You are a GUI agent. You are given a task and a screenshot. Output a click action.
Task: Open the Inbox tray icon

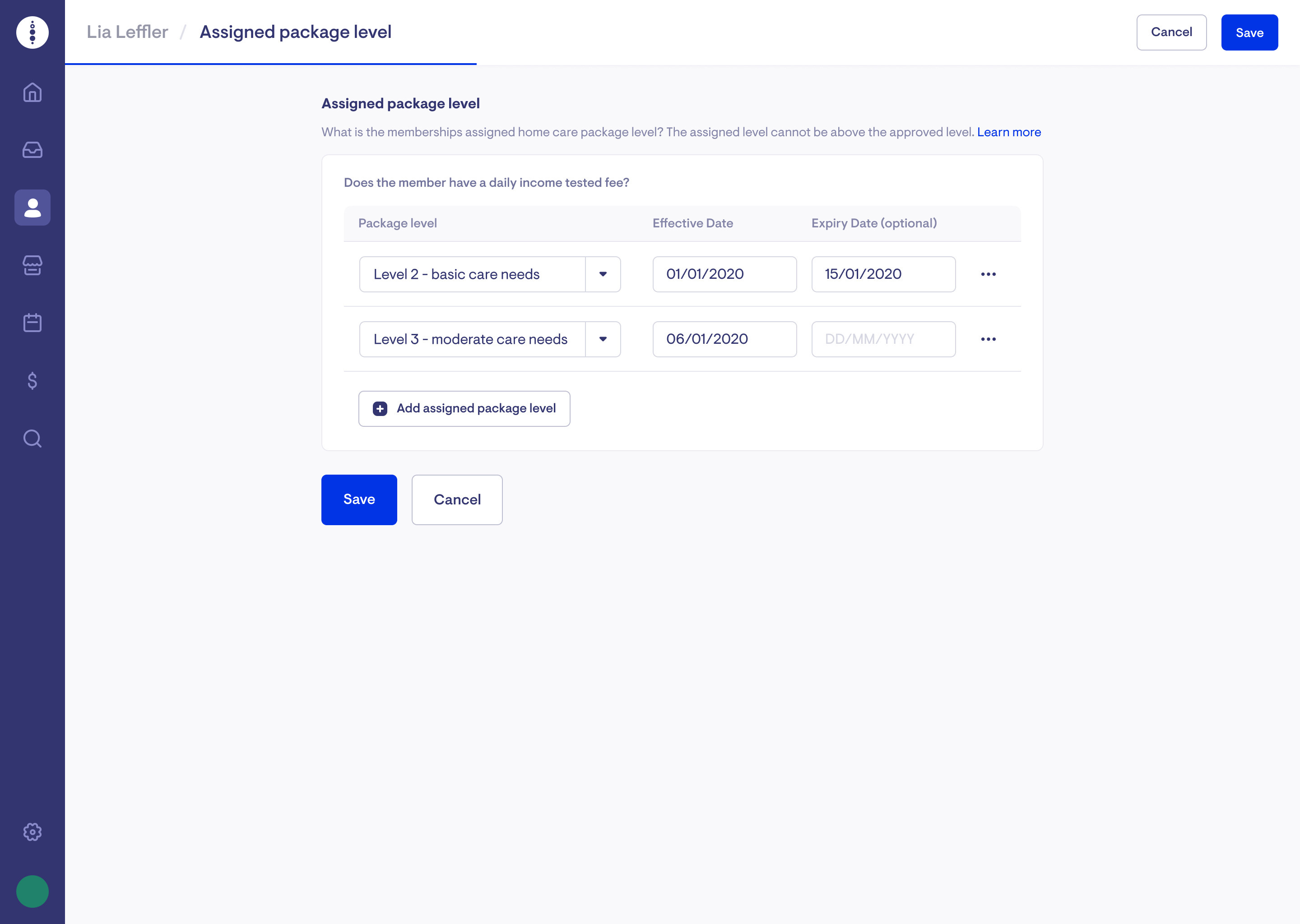click(x=32, y=150)
